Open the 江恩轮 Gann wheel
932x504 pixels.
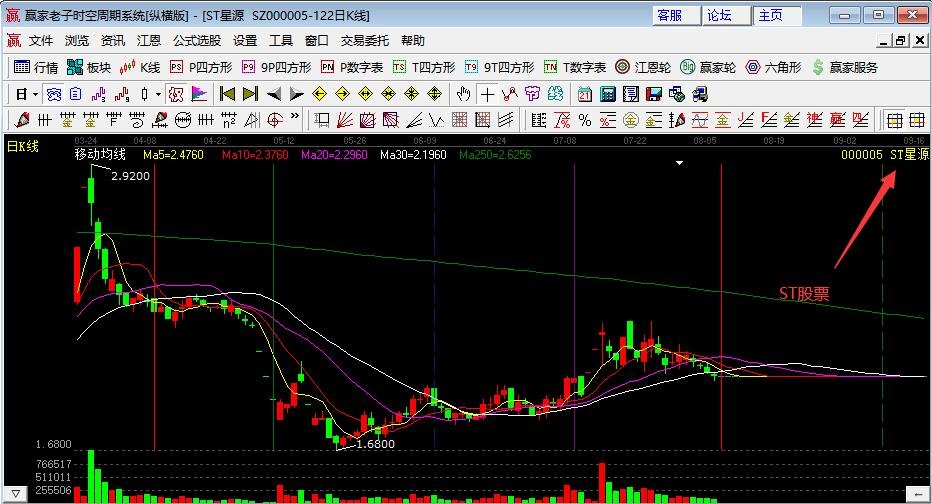[x=643, y=67]
